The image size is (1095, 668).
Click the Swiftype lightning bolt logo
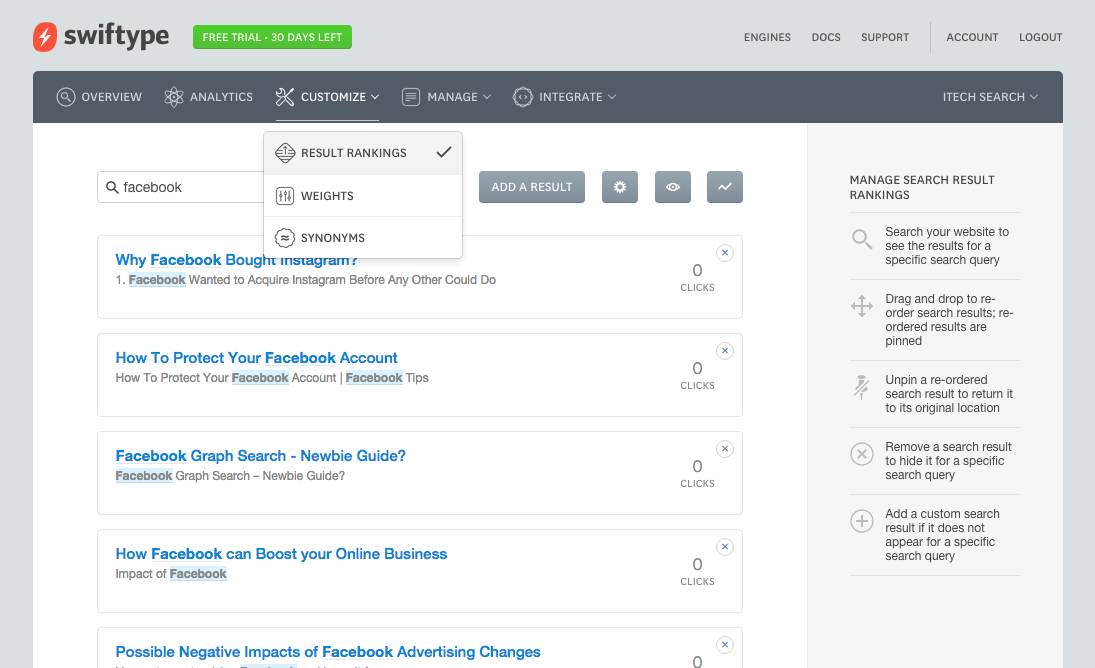(x=45, y=37)
